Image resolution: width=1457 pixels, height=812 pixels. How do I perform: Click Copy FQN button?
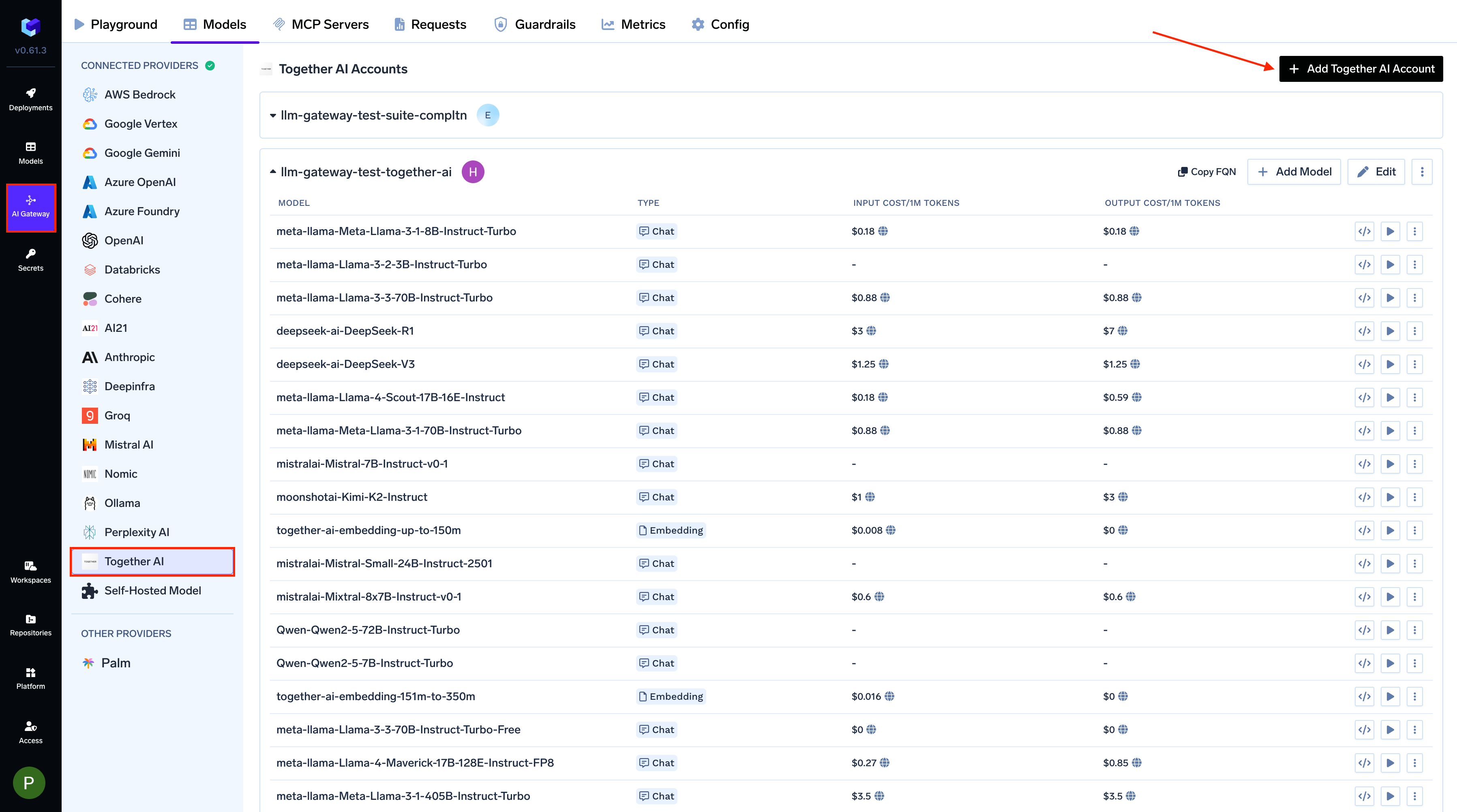[x=1207, y=172]
